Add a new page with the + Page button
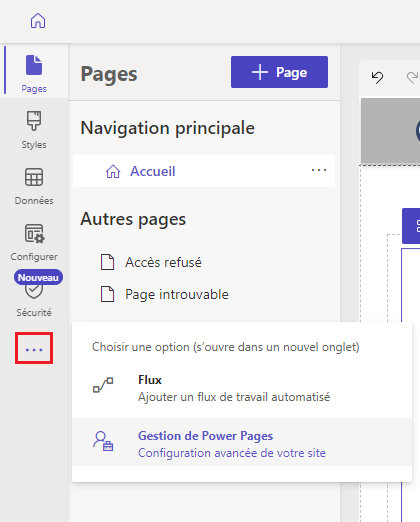 click(279, 72)
